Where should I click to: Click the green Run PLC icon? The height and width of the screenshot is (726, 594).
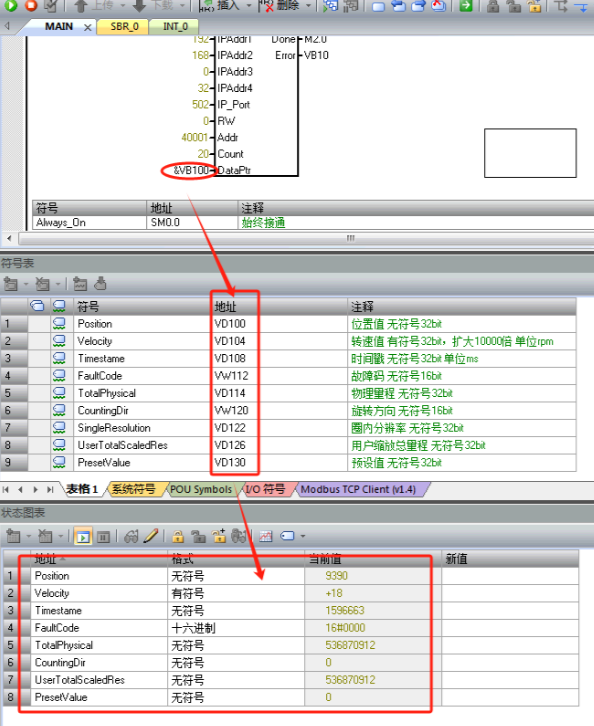coord(10,5)
